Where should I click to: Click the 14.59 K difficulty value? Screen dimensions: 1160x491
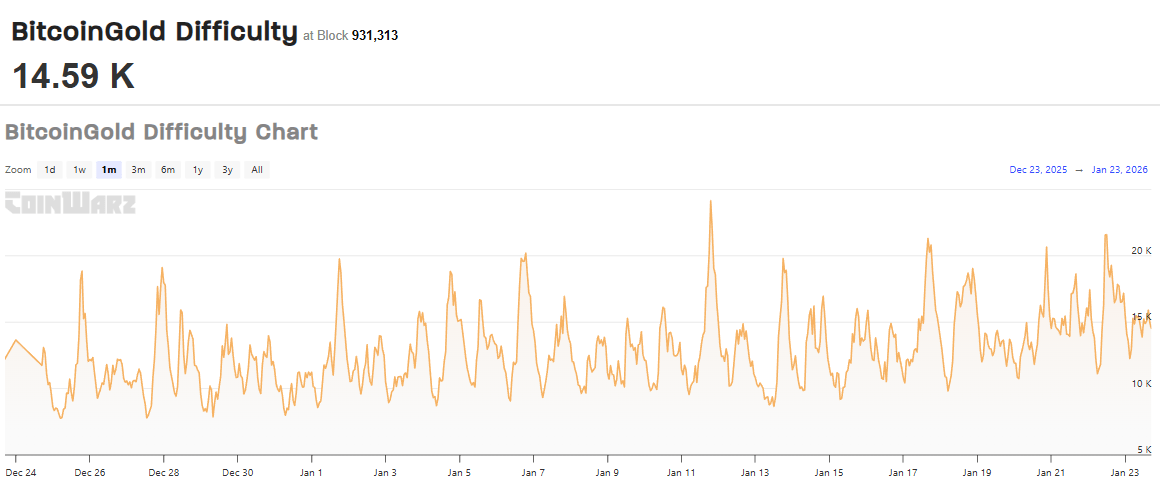[x=73, y=76]
